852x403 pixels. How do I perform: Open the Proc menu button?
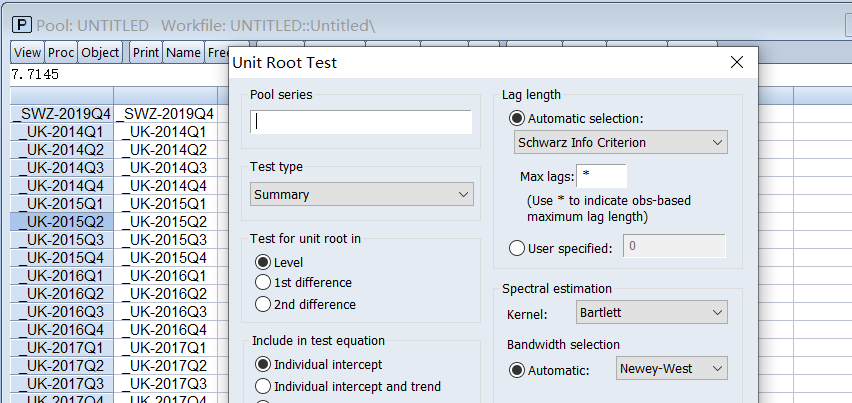coord(61,52)
